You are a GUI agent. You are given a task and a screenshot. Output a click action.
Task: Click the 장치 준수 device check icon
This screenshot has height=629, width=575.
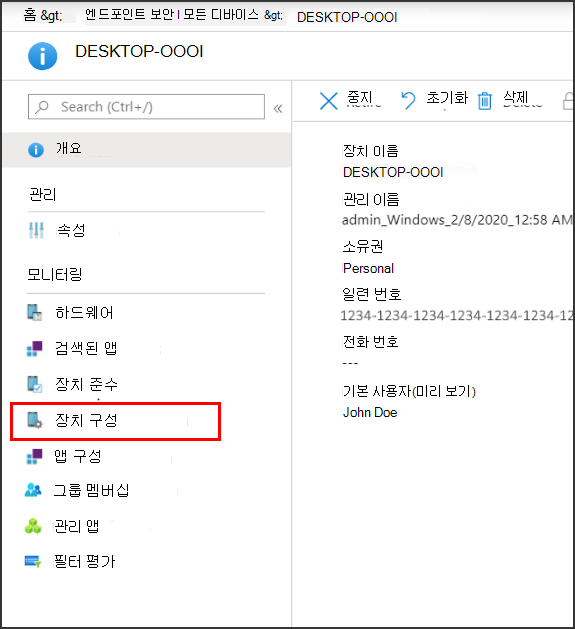click(35, 384)
